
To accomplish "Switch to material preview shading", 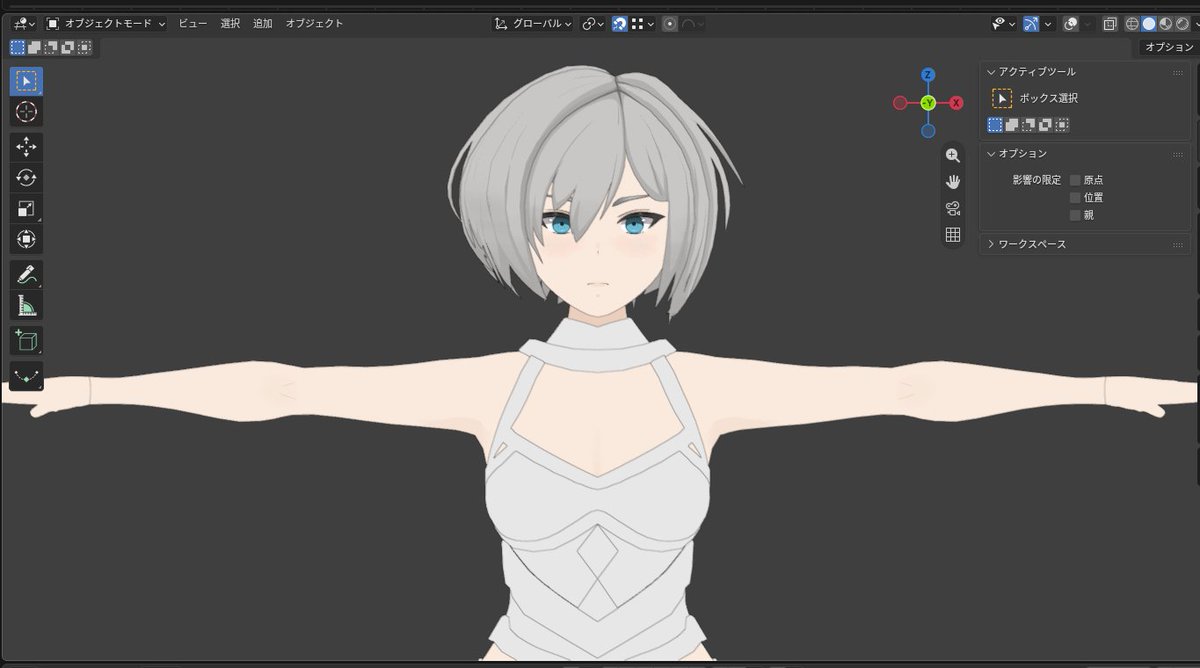I will click(1166, 23).
